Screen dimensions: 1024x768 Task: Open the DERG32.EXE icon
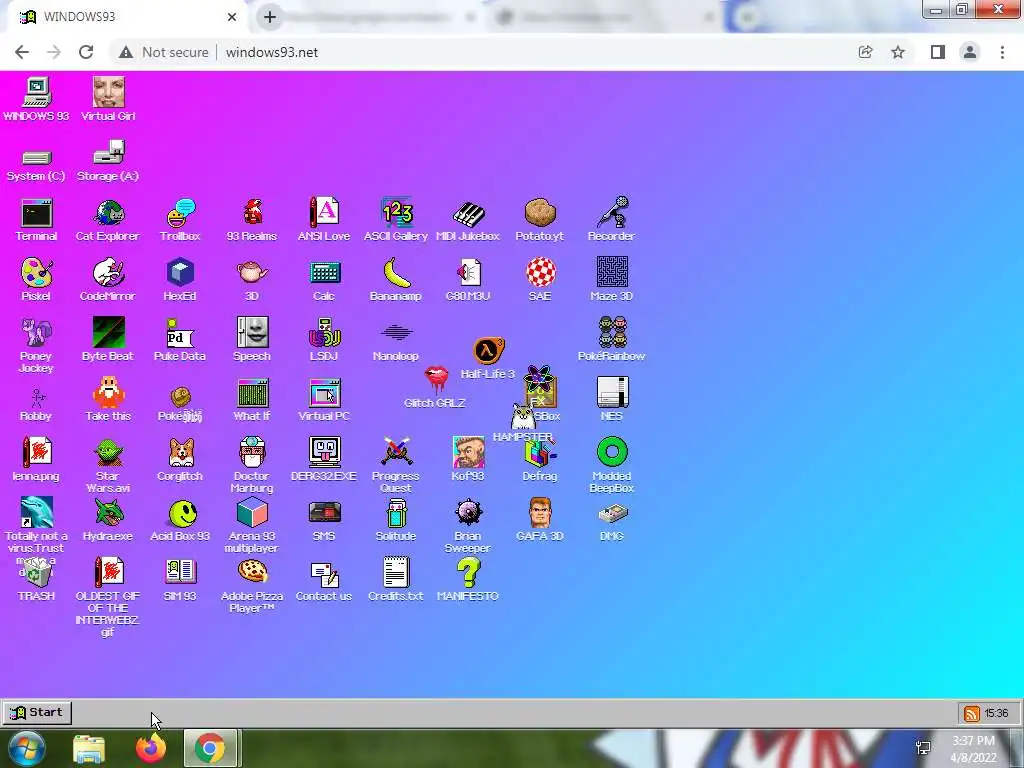click(x=325, y=452)
